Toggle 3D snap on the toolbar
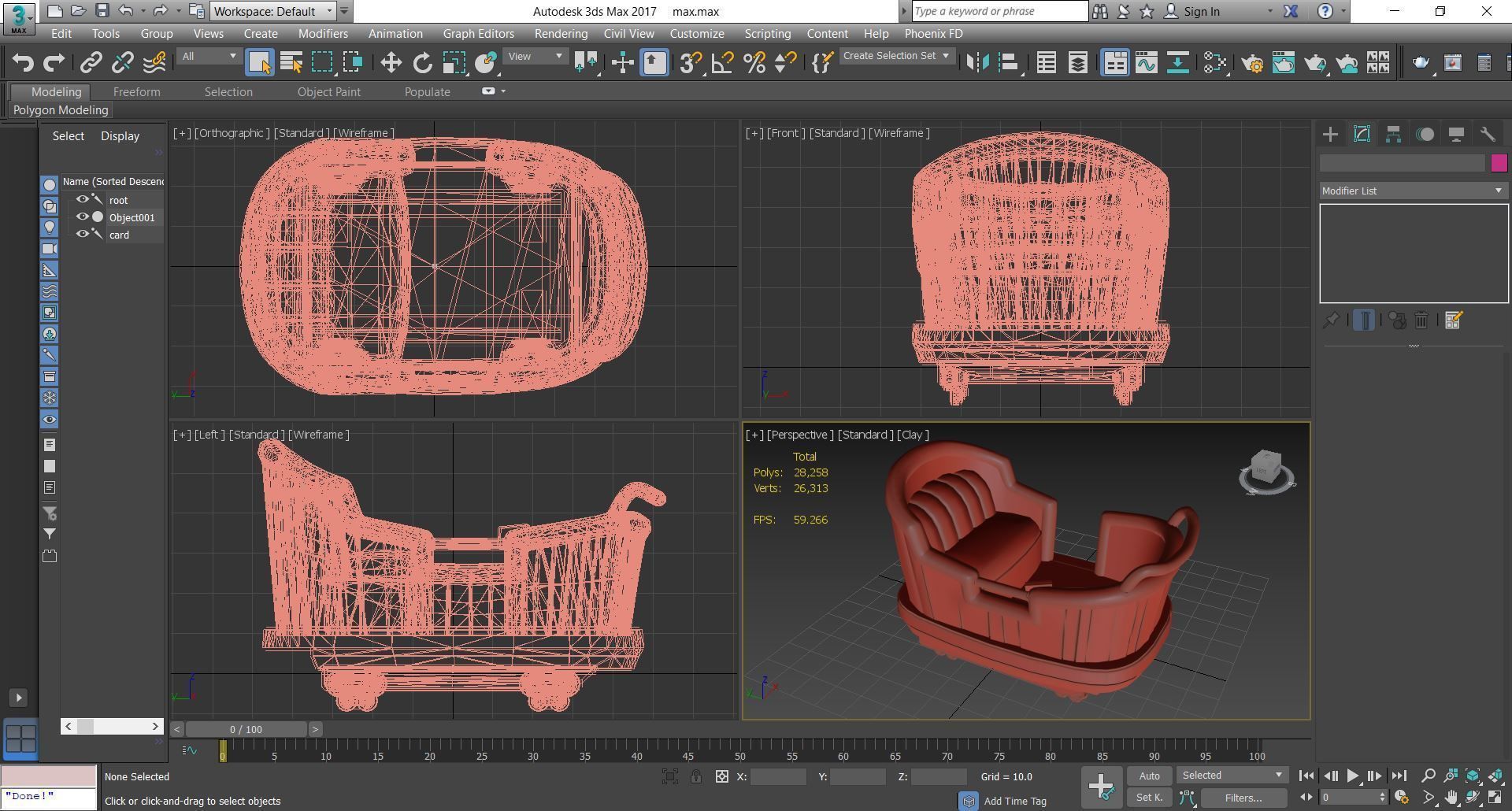This screenshot has height=811, width=1512. click(x=689, y=63)
